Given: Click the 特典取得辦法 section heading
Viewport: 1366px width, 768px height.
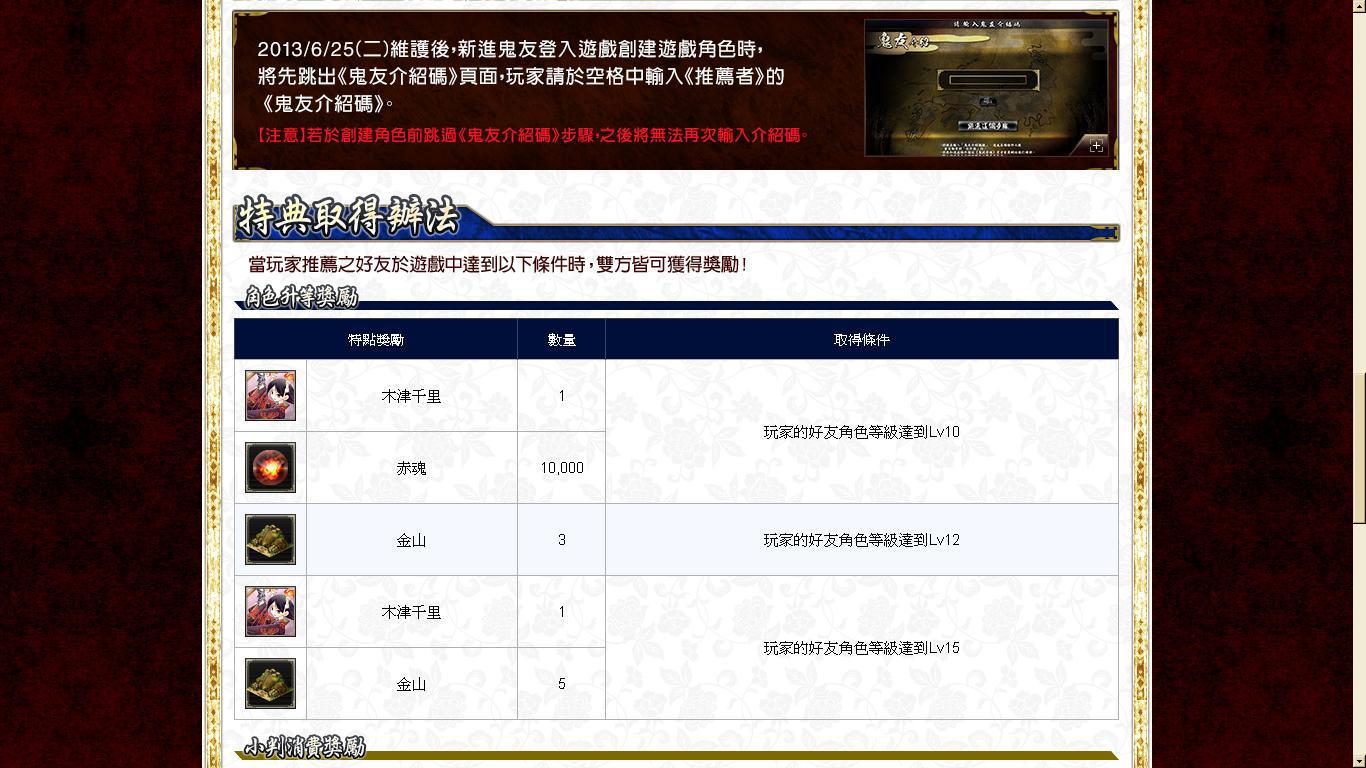Looking at the screenshot, I should (350, 216).
